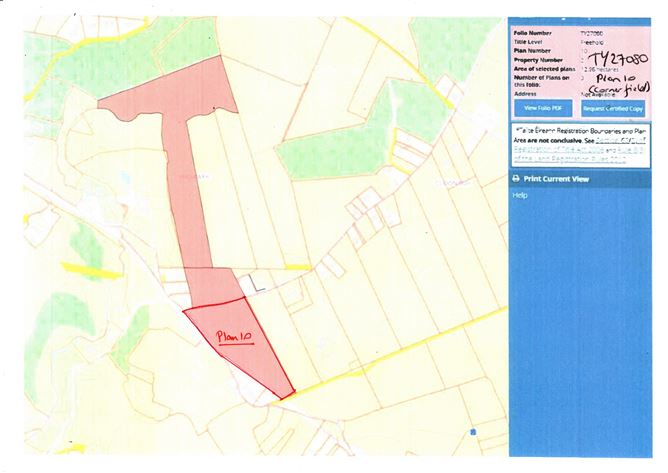668x473 pixels.
Task: Click the View Folio PDF button
Action: click(x=543, y=107)
